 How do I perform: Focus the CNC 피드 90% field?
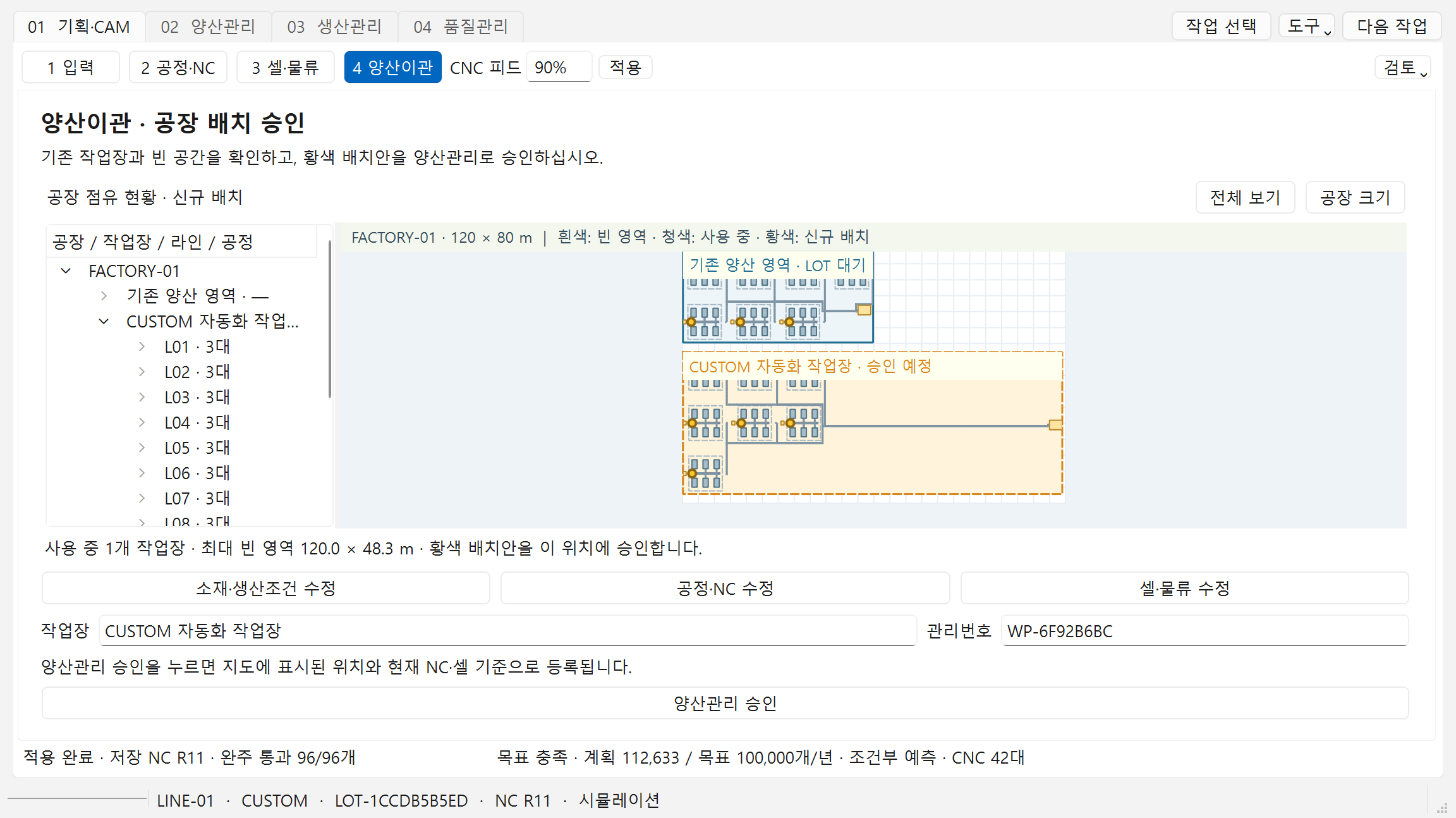click(x=559, y=67)
